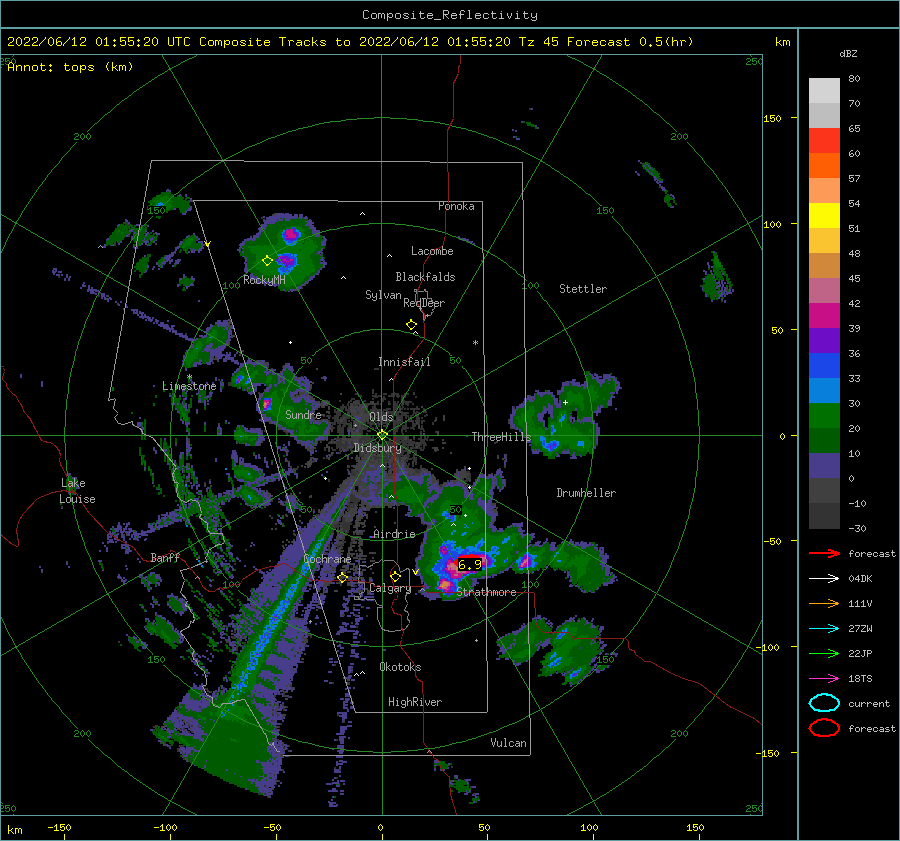The width and height of the screenshot is (900, 841).
Task: Click the red forecast arrow in legend
Action: (824, 553)
